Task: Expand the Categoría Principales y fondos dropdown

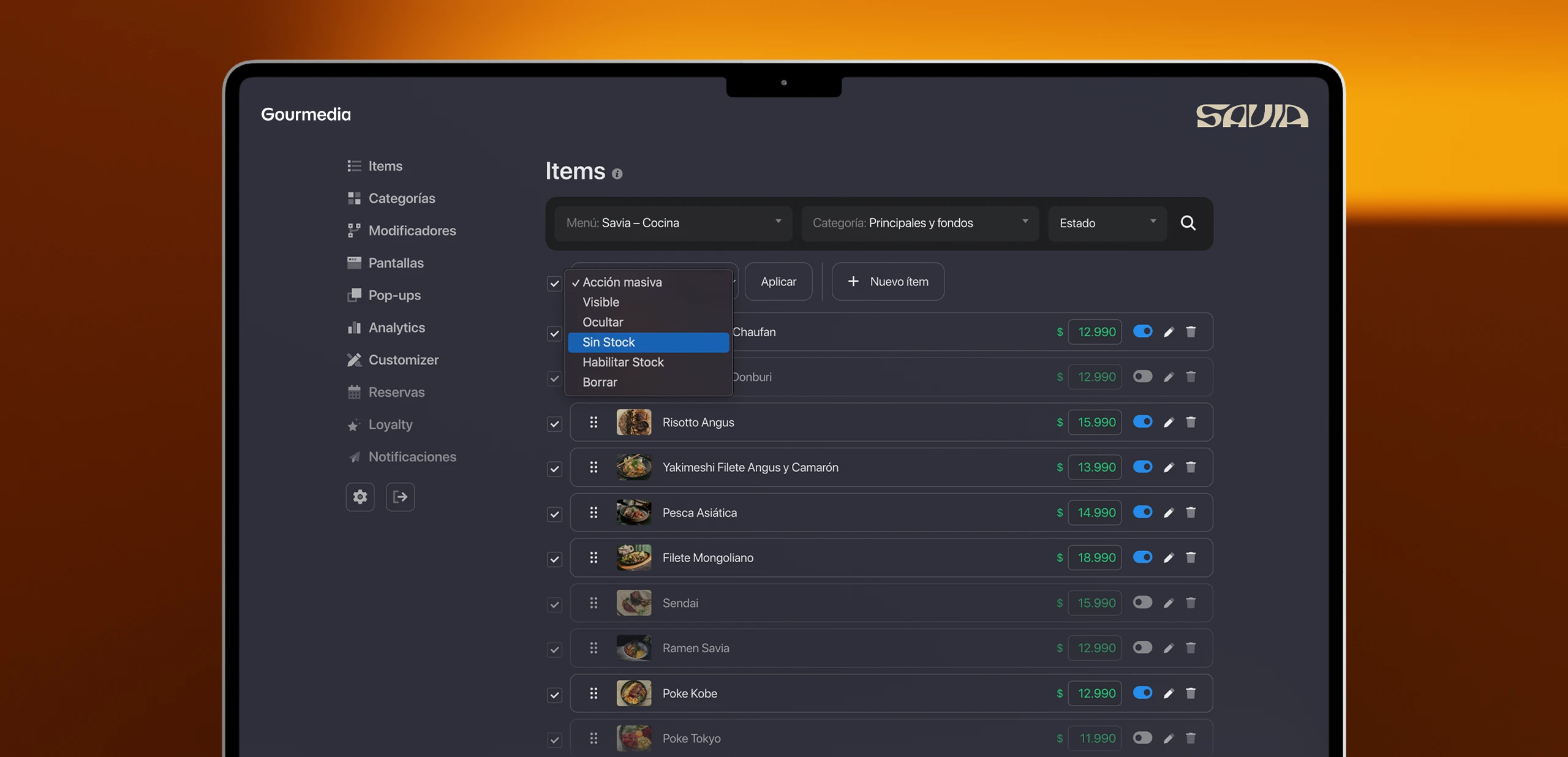Action: click(919, 223)
